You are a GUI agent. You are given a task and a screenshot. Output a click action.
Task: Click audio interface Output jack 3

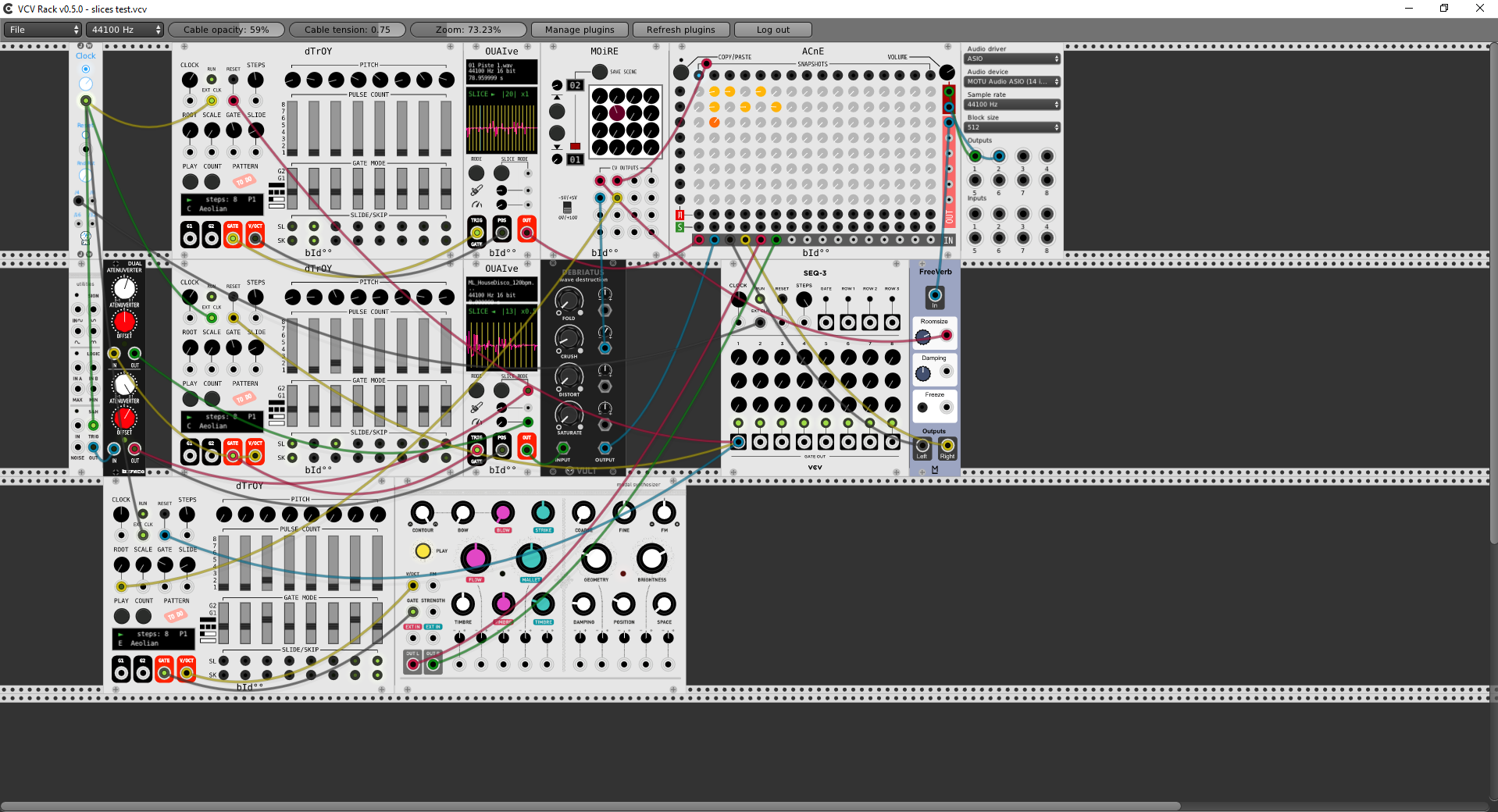coord(1023,156)
